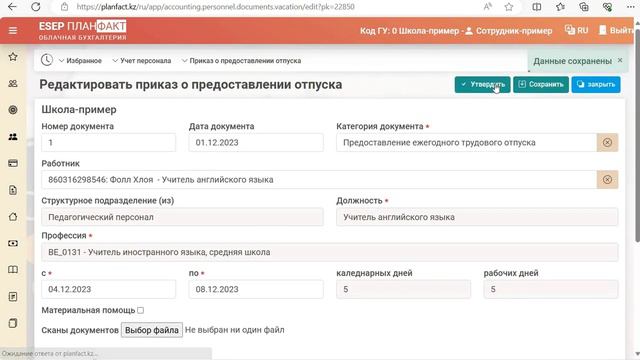Choose scan file with Выбор файла button
The image size is (640, 360).
(152, 330)
